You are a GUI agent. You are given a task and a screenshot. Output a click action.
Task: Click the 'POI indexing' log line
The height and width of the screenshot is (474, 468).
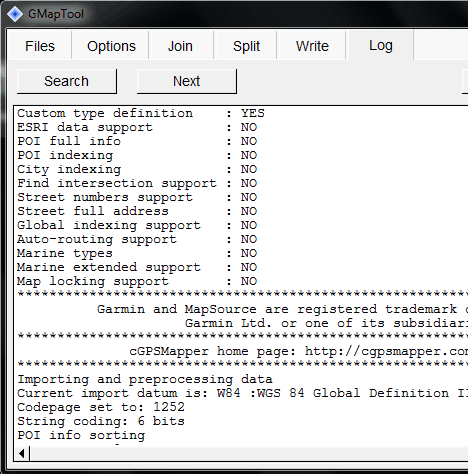[137, 155]
